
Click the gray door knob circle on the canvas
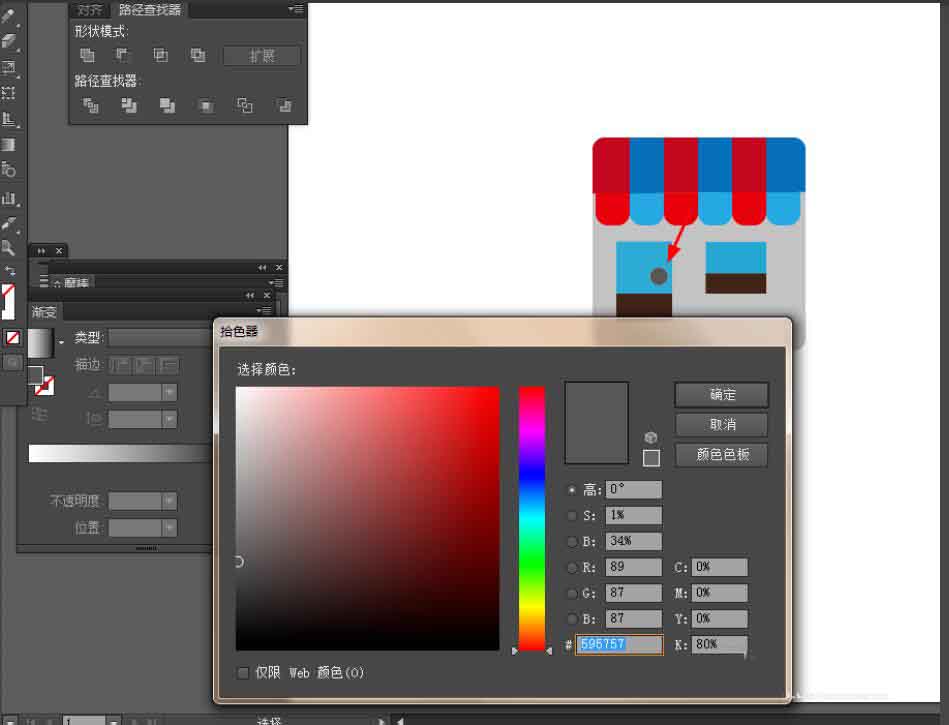point(658,276)
